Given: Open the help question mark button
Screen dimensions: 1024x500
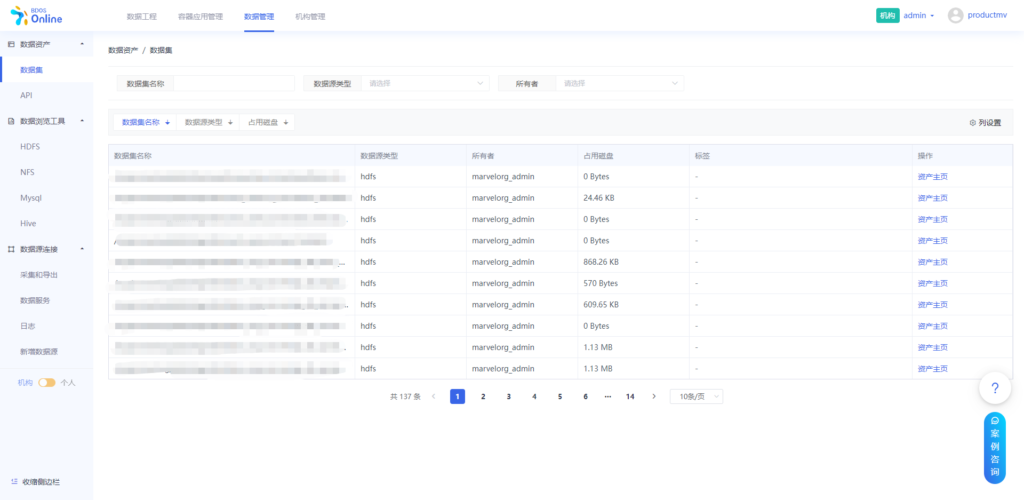Looking at the screenshot, I should tap(995, 388).
